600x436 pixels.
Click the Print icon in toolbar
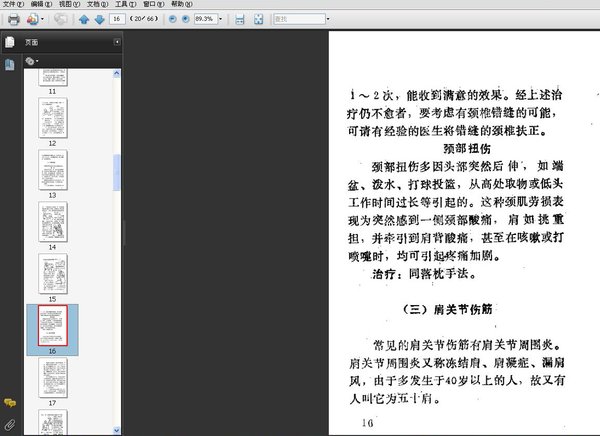click(x=14, y=19)
